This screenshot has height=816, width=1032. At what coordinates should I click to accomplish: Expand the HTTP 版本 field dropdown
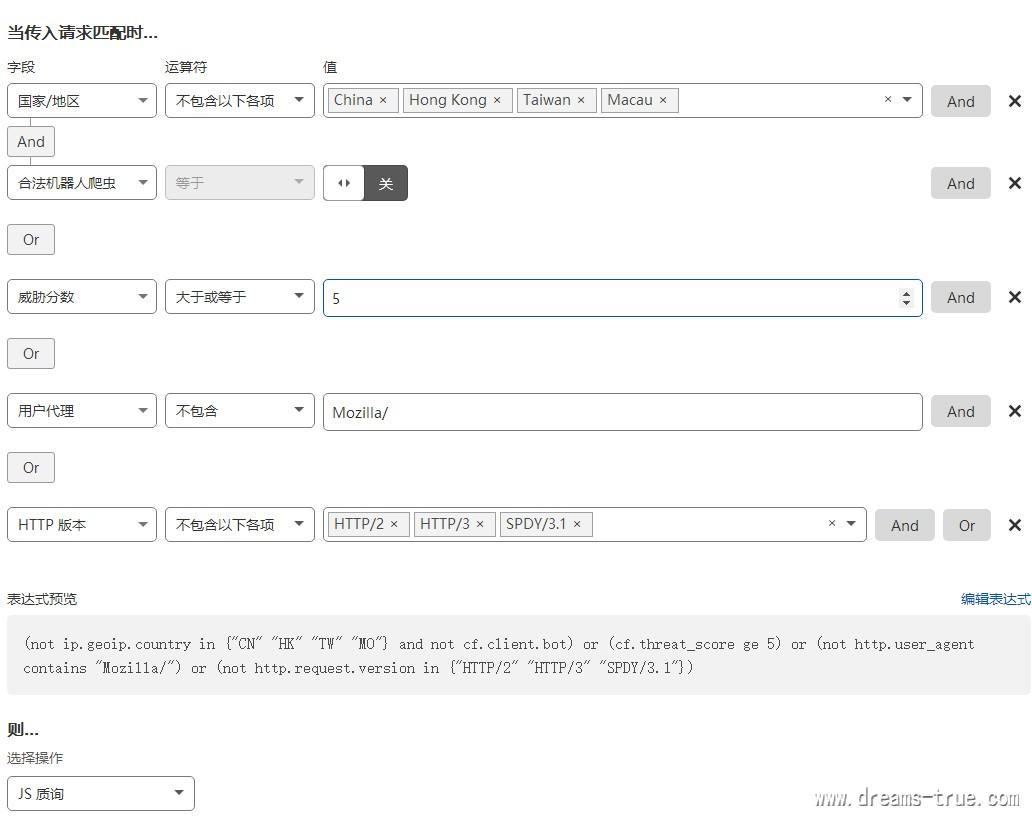tap(82, 525)
